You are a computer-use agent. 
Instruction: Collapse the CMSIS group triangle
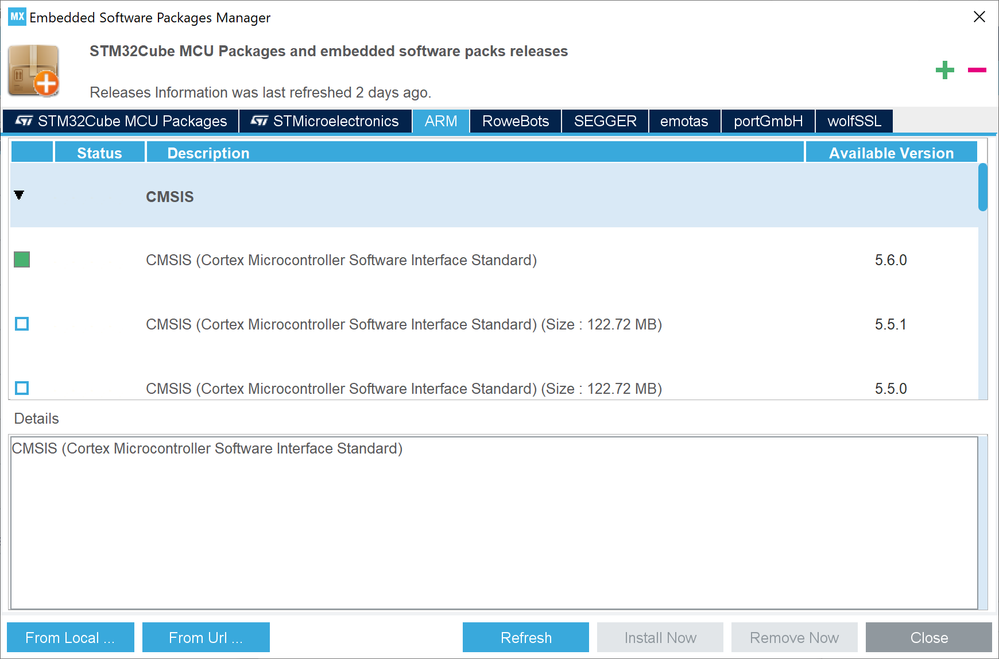[19, 195]
